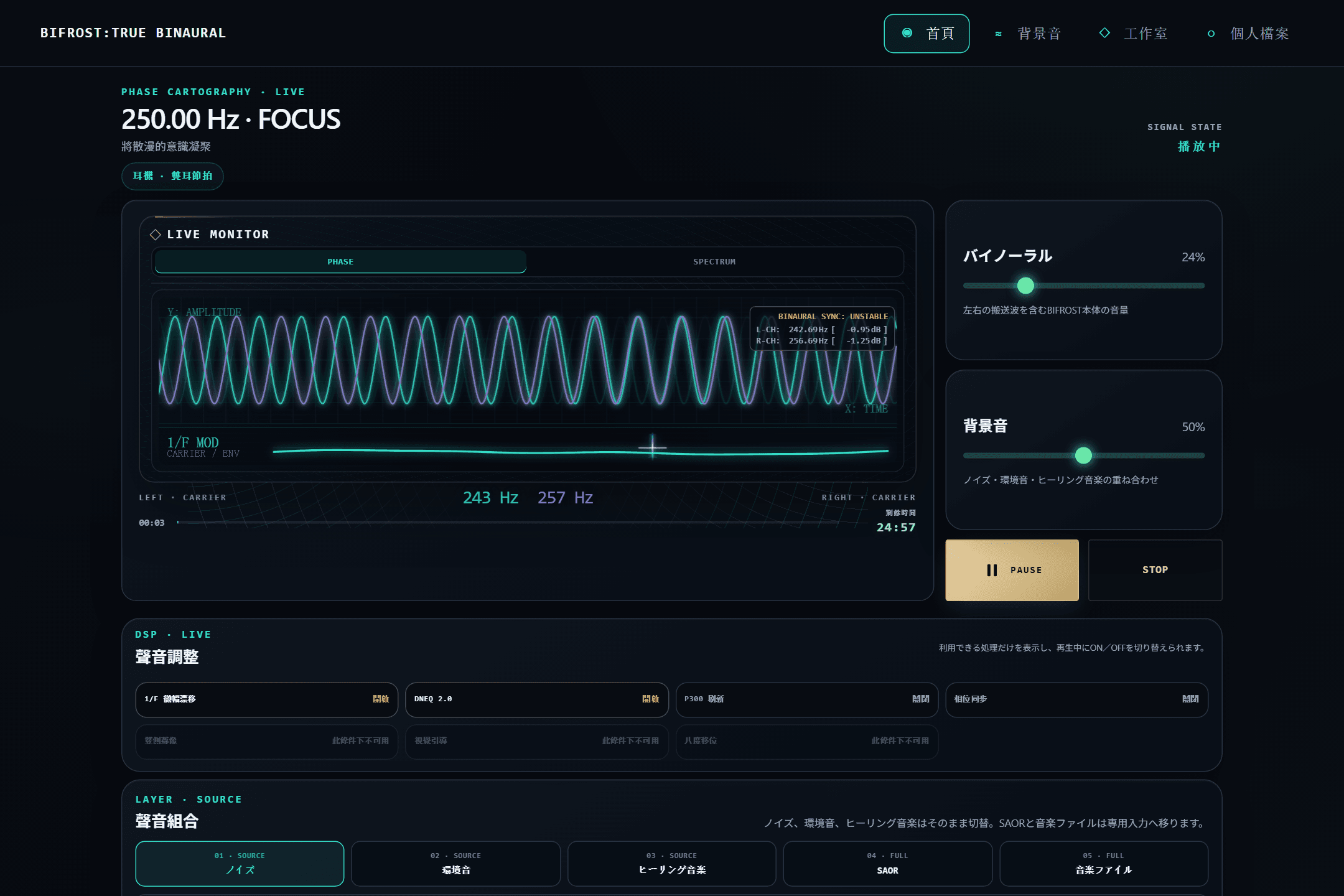Select the 05 FULL 音楽ファイル layer
This screenshot has width=1344, height=896.
tap(1104, 864)
